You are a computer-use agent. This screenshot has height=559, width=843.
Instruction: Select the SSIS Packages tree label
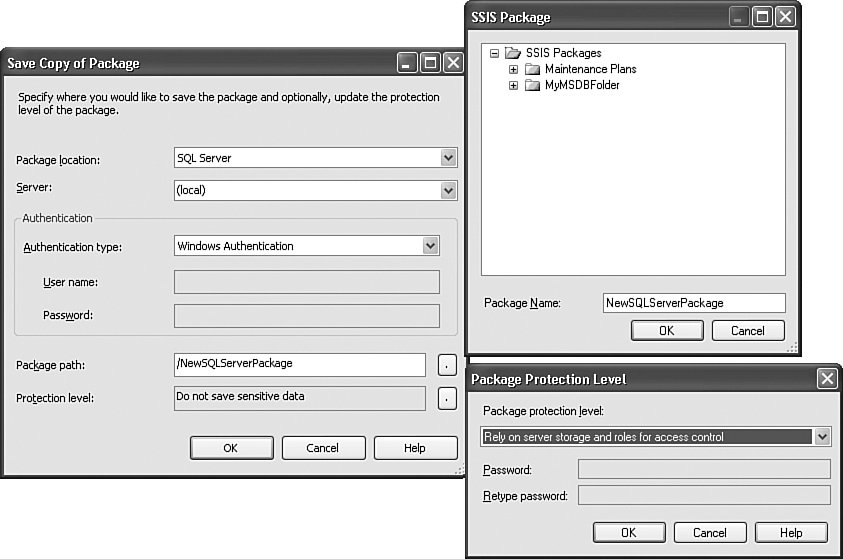click(x=563, y=53)
